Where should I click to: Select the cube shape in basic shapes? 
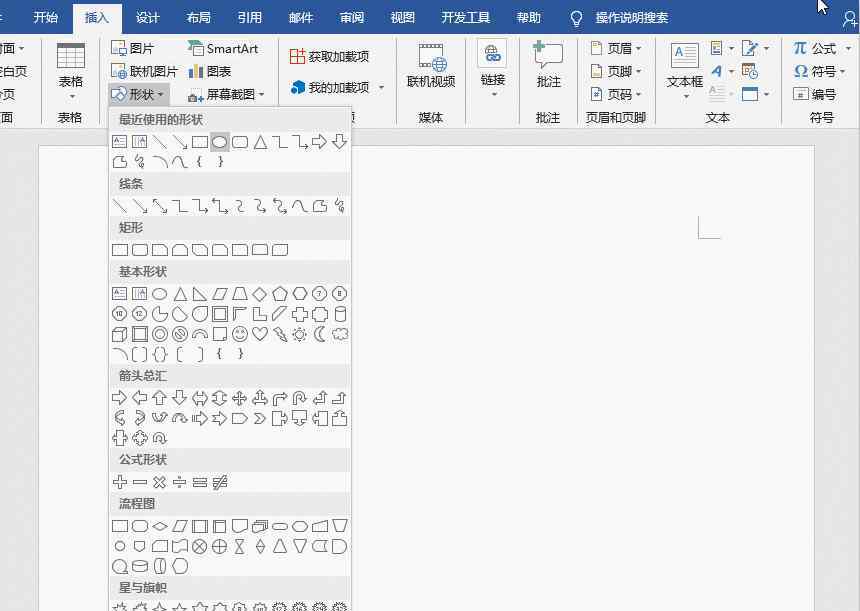(x=120, y=333)
